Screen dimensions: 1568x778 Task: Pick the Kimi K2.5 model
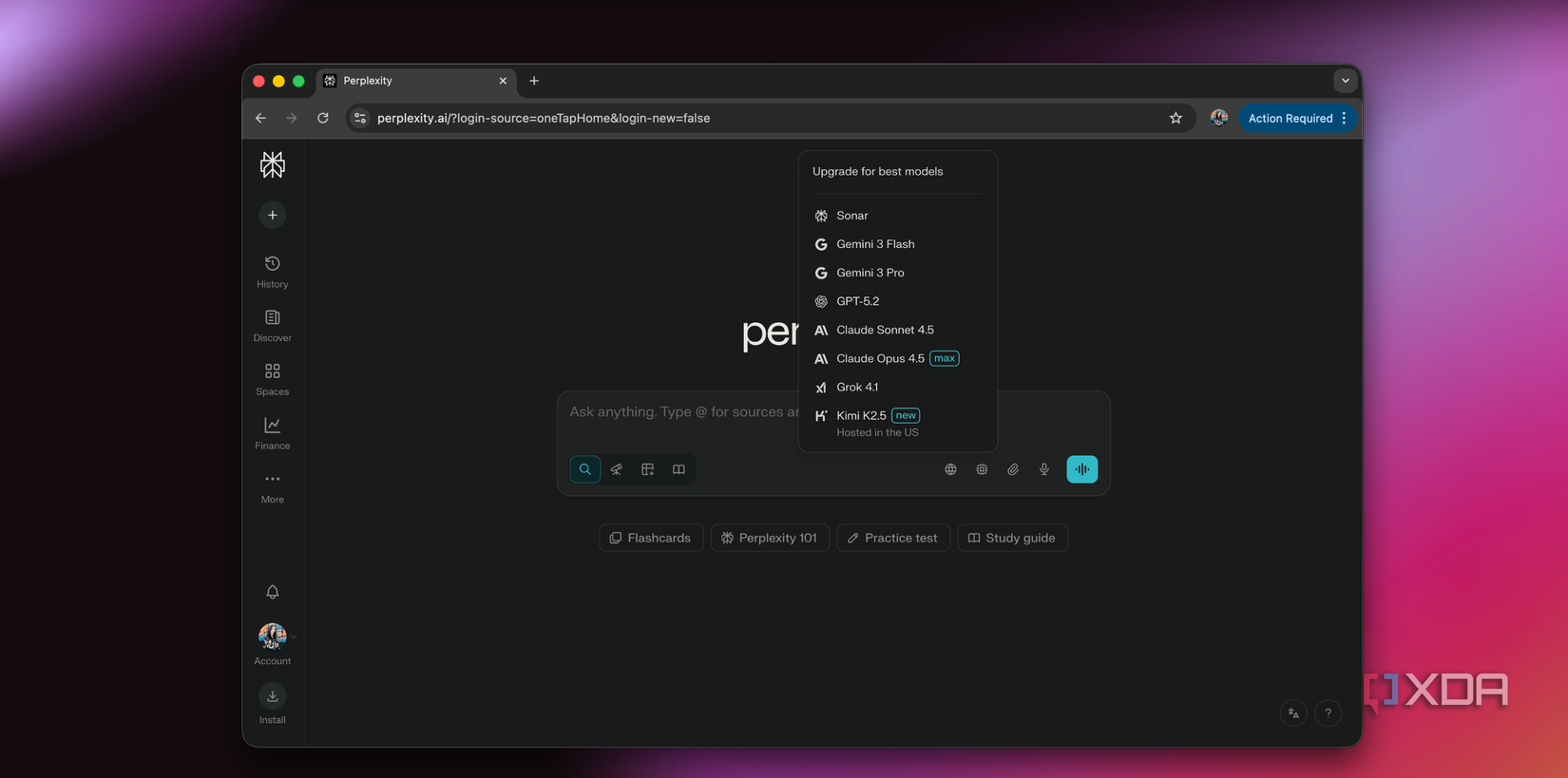click(898, 423)
